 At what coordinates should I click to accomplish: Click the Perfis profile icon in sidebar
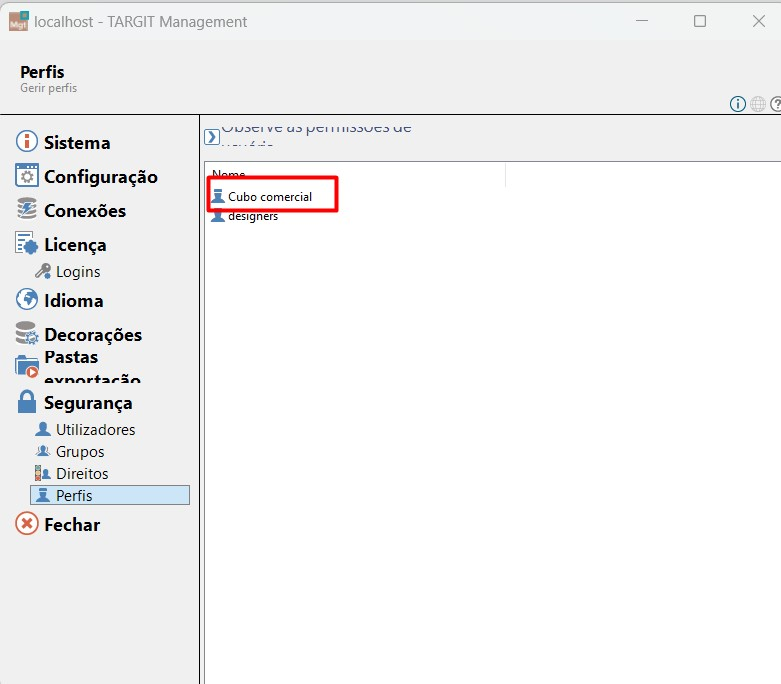click(x=43, y=495)
